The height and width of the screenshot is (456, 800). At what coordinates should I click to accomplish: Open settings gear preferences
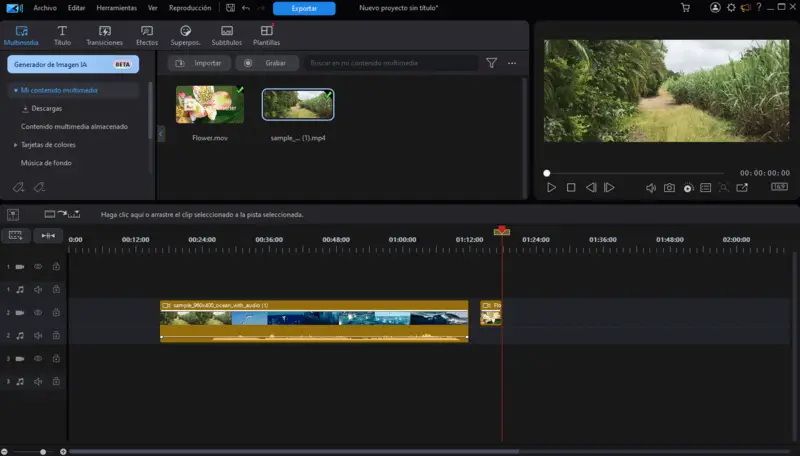coord(731,8)
